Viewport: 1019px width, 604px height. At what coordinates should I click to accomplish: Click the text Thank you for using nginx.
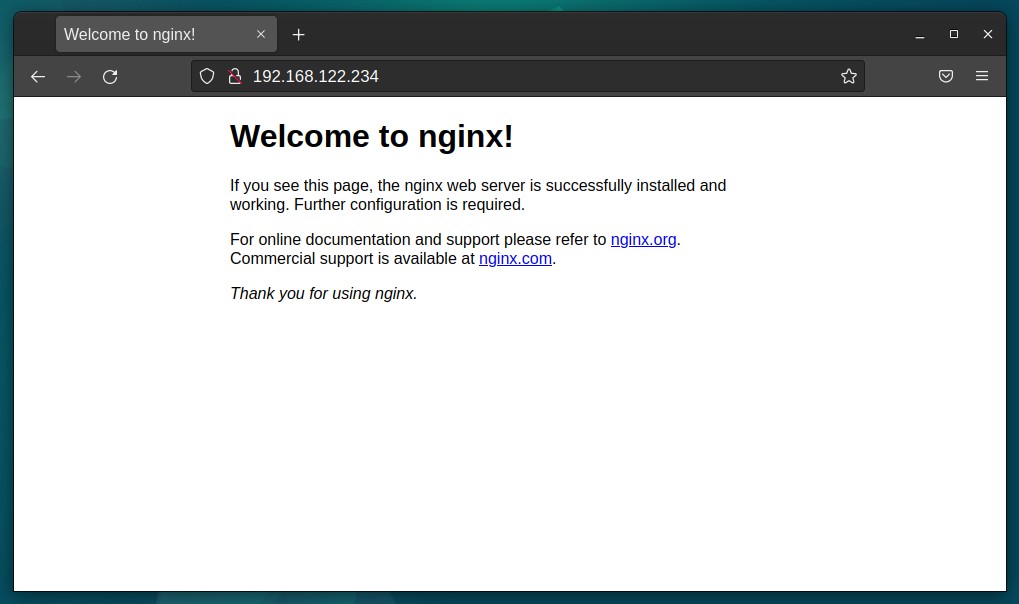coord(324,293)
